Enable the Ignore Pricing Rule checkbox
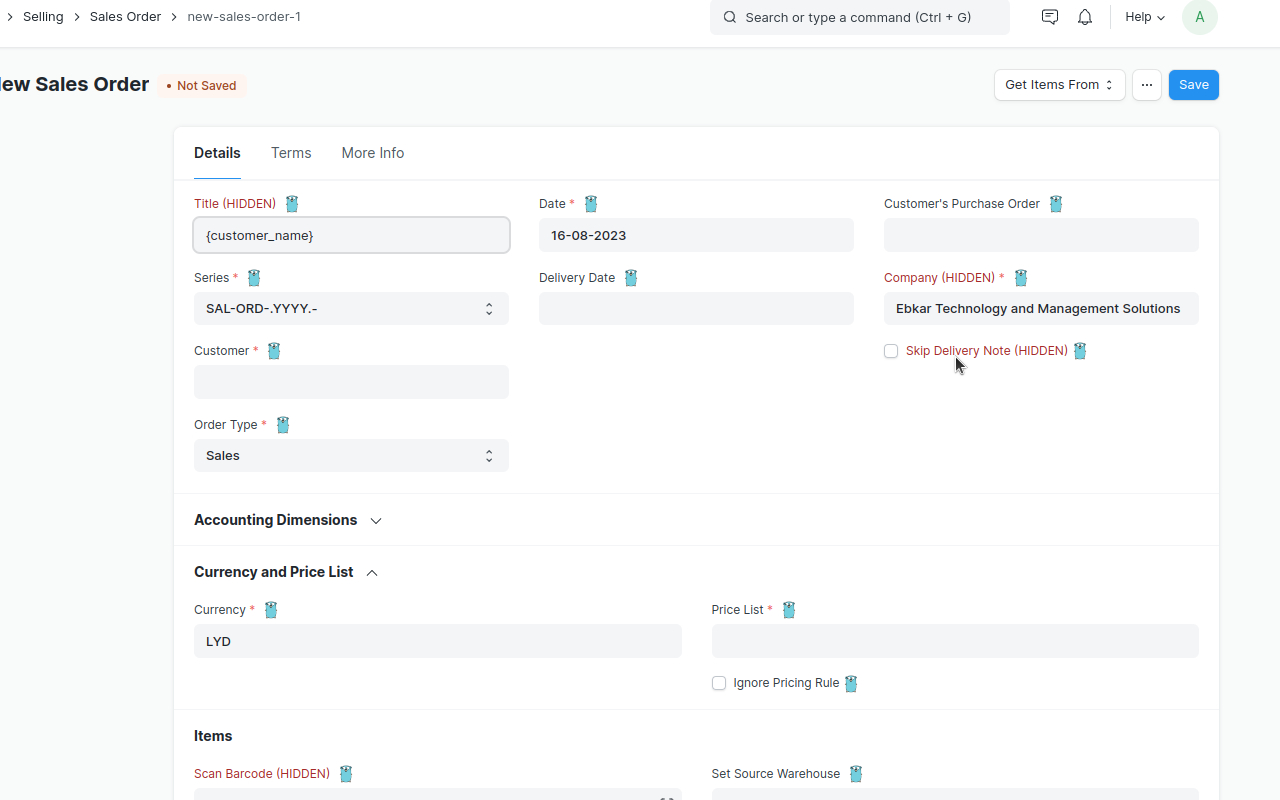 coord(719,683)
